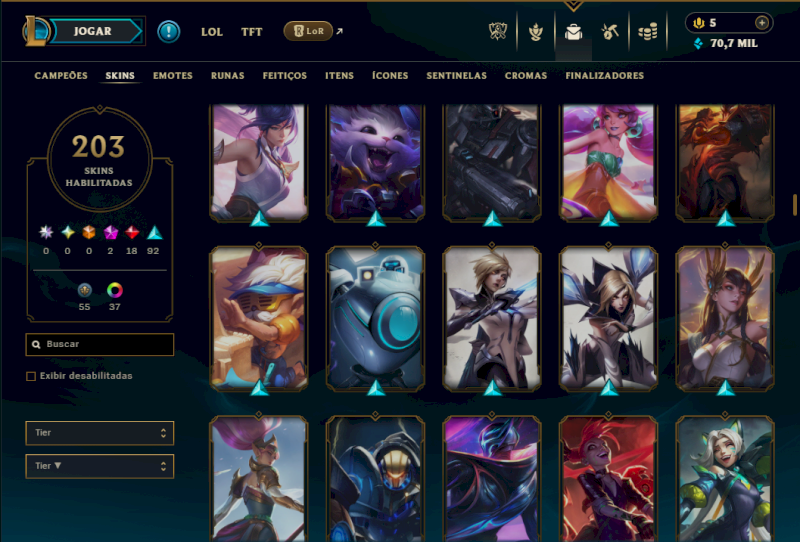800x542 pixels.
Task: Click the plus icon to buy RP
Action: point(762,22)
